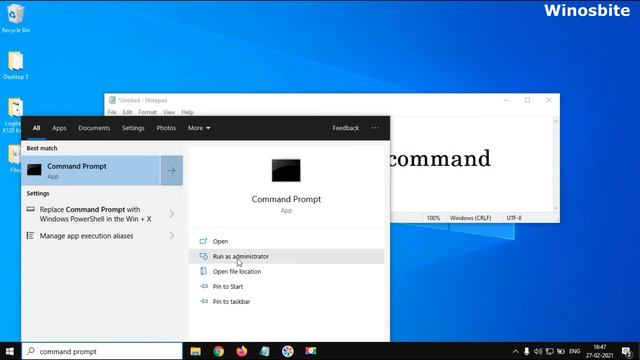Open Notepad Help menu

pos(187,112)
